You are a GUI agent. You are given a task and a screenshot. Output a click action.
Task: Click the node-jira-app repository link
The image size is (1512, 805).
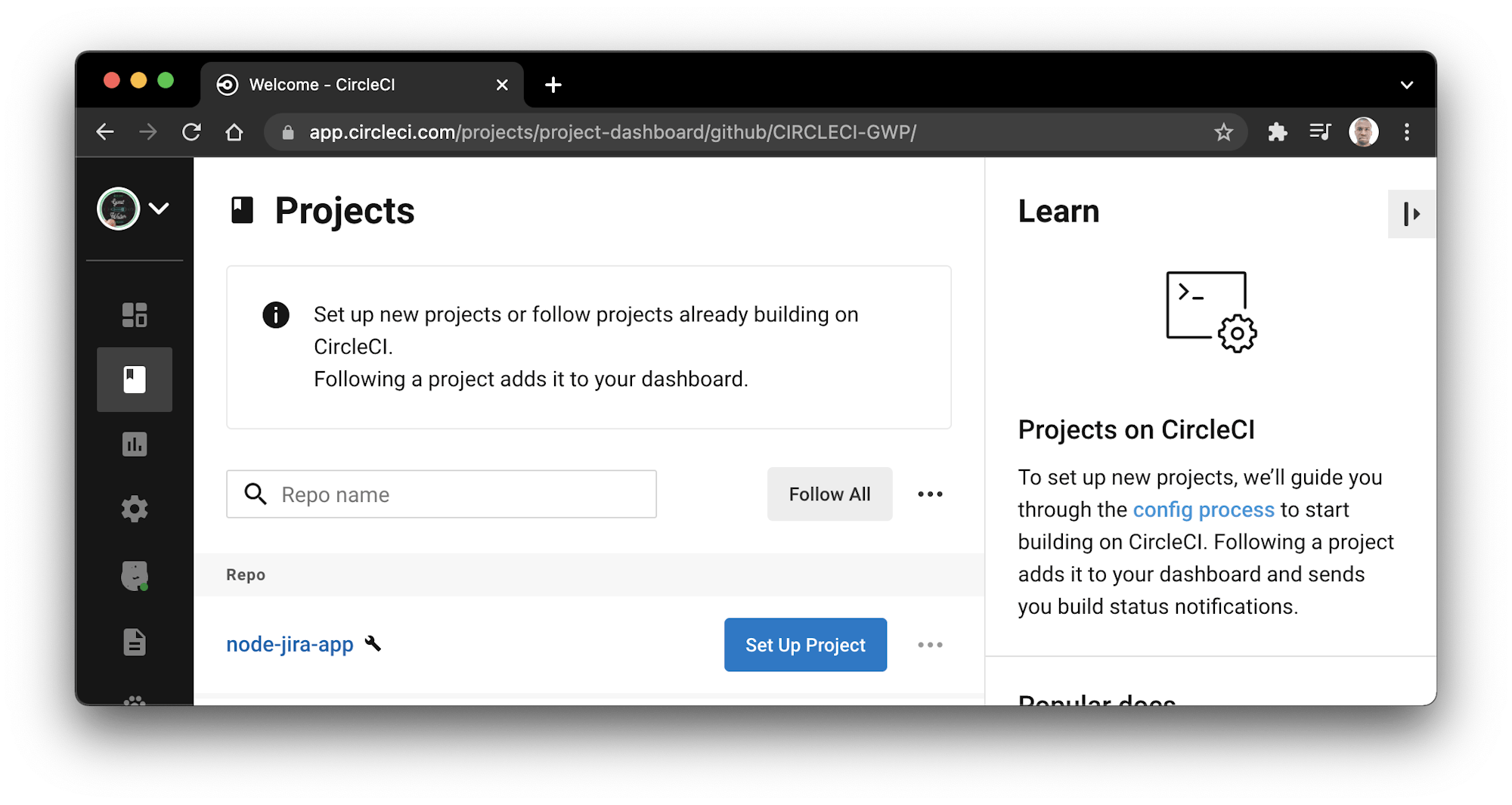point(290,645)
